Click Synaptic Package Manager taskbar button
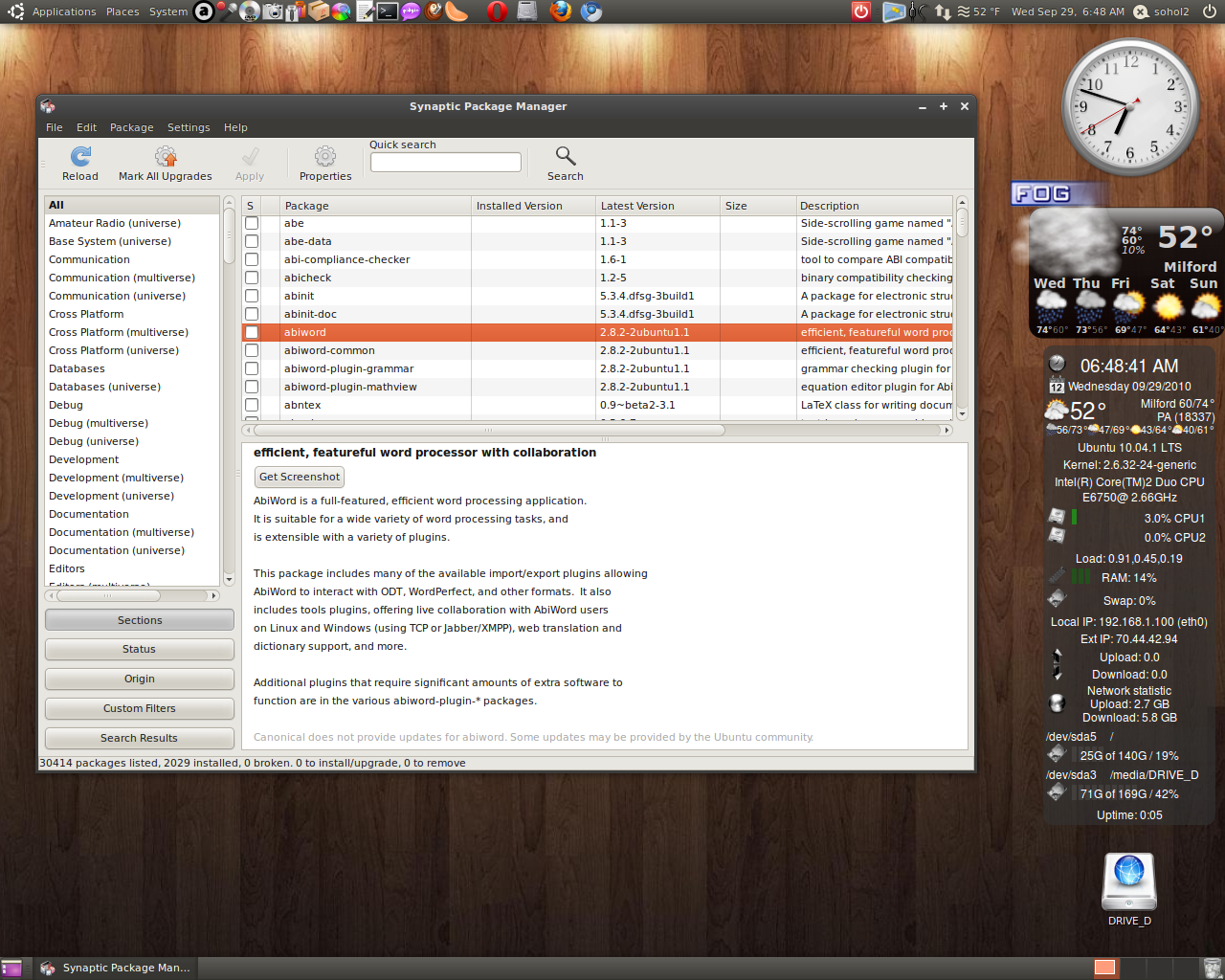The width and height of the screenshot is (1225, 980). (116, 968)
